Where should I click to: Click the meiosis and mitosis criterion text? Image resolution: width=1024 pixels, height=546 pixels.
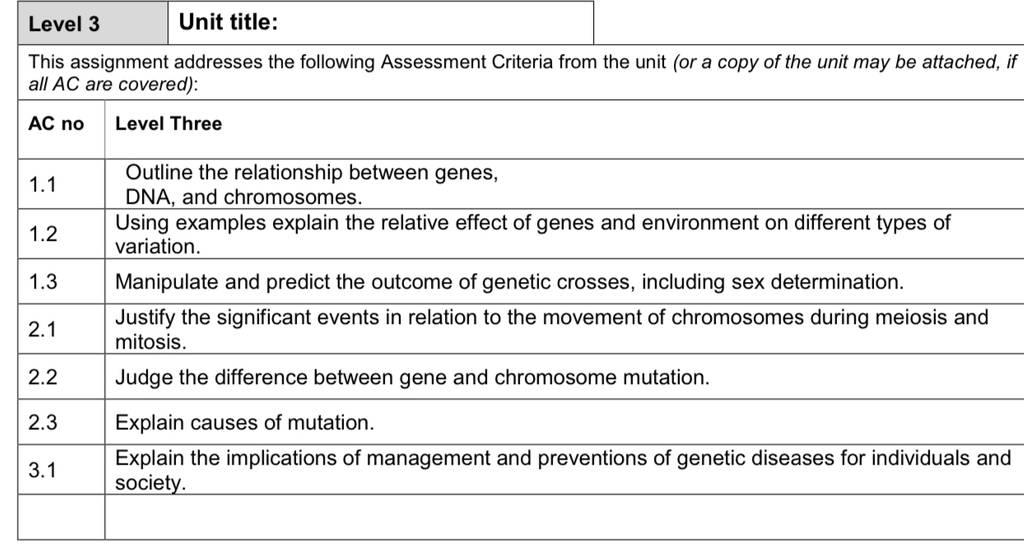point(552,329)
